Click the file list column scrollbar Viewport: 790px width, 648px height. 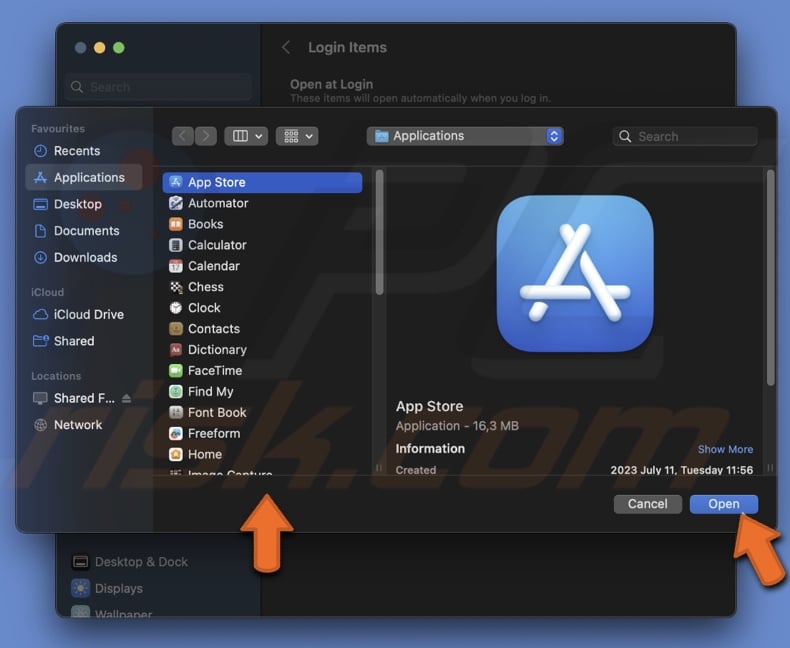(379, 232)
